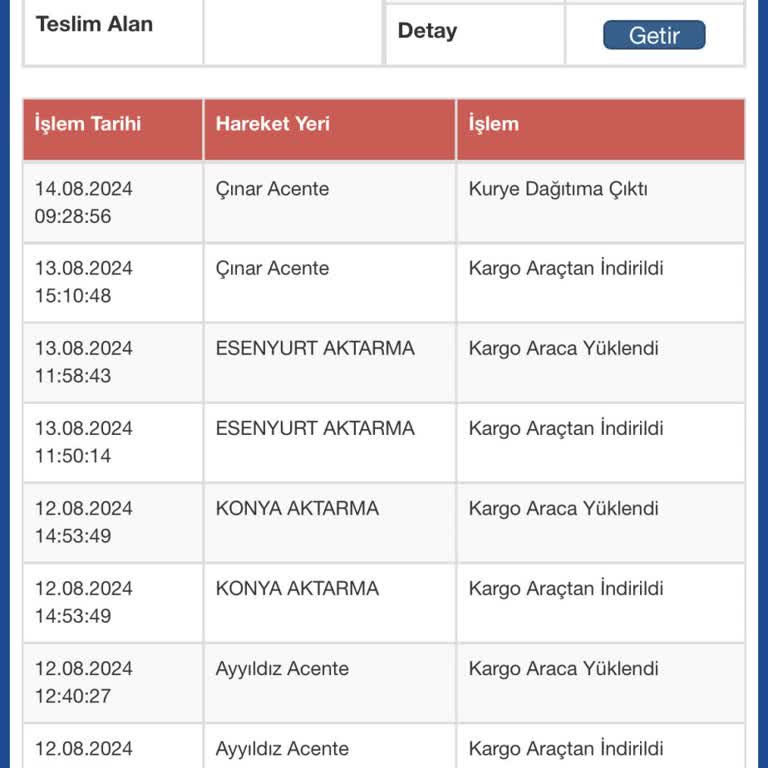
Task: Click the İşlem column header
Action: click(x=494, y=125)
